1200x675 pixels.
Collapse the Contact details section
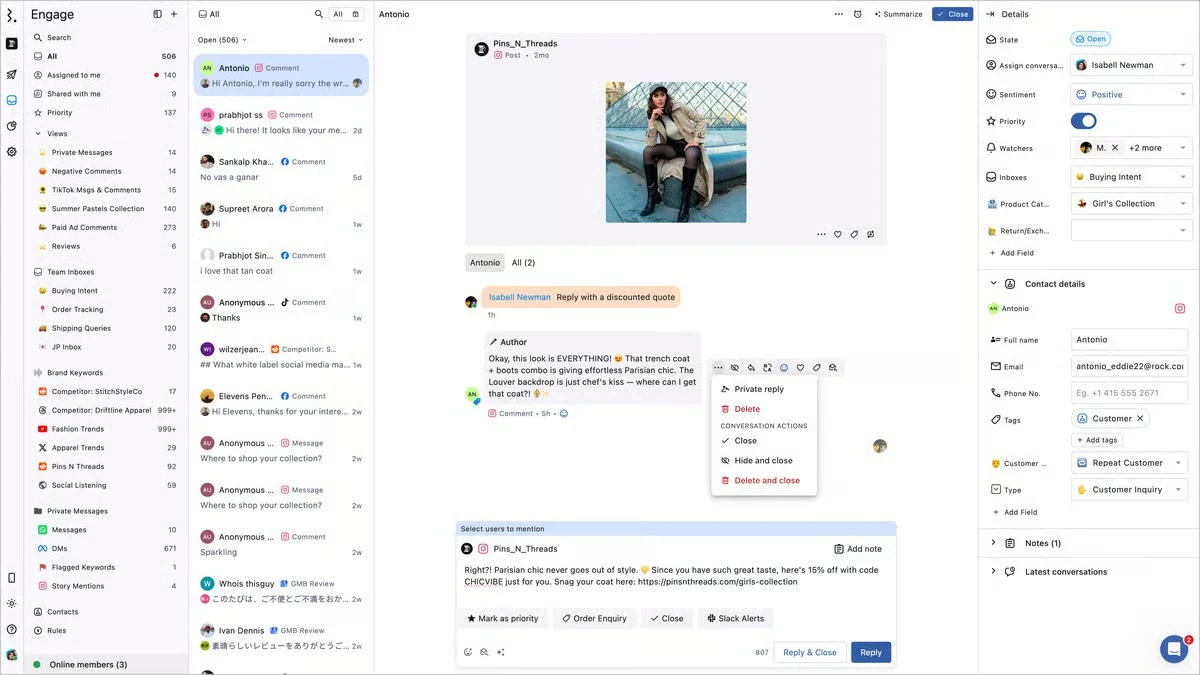[x=993, y=284]
